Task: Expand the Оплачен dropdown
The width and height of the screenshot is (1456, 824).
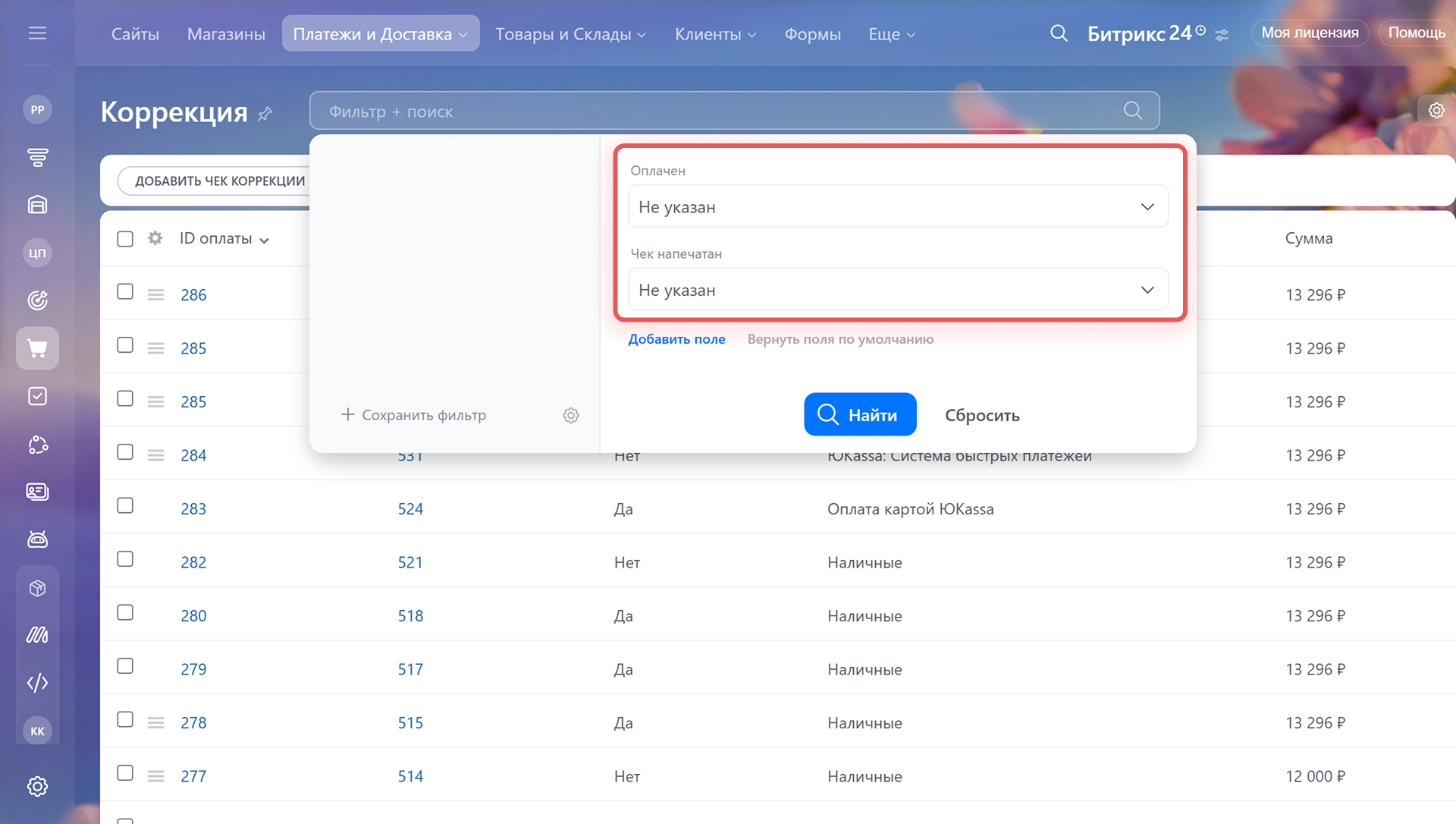Action: point(898,207)
